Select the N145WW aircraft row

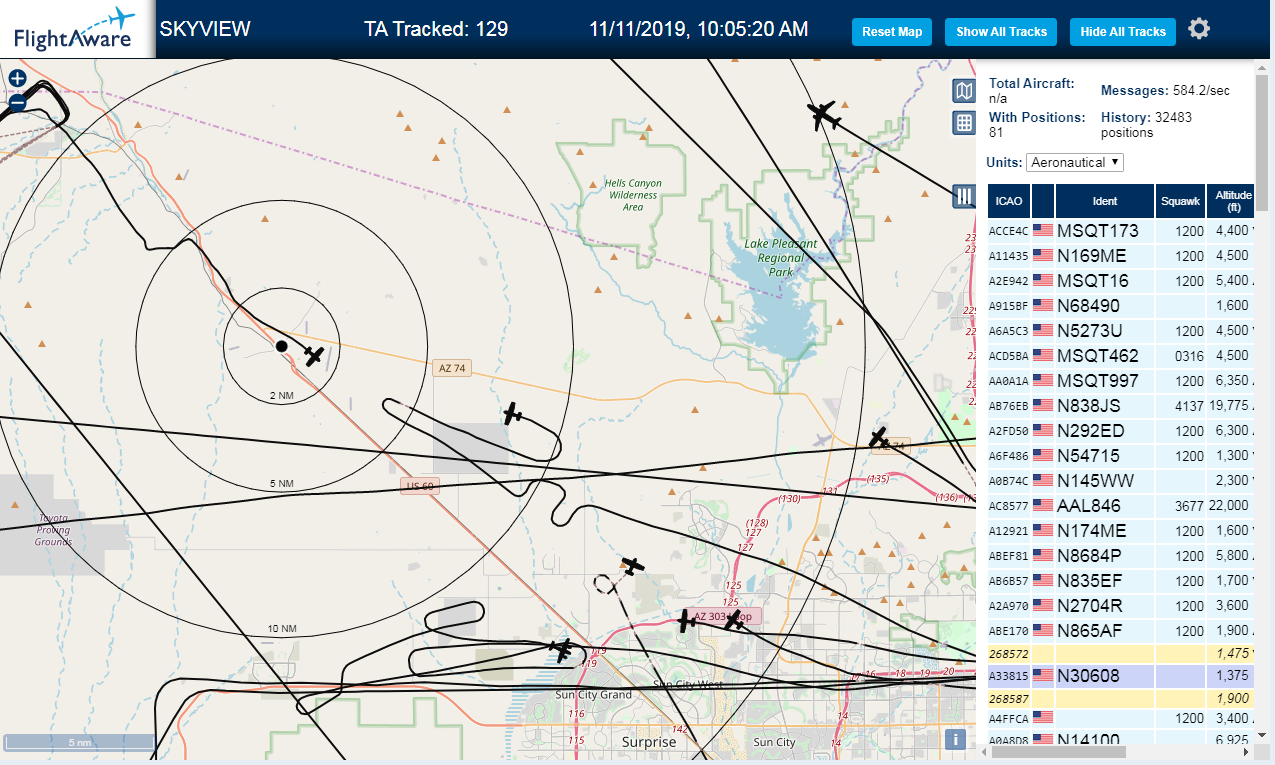tap(1121, 481)
